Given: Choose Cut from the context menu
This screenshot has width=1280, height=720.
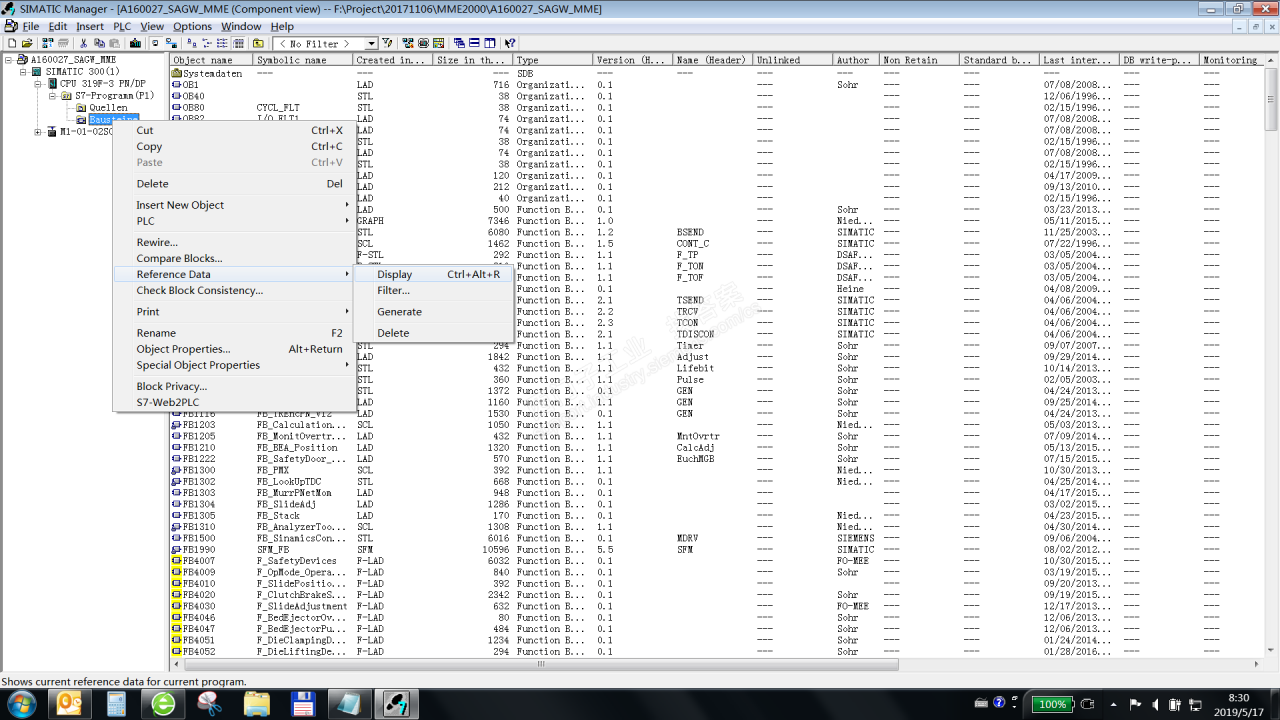Looking at the screenshot, I should (235, 130).
